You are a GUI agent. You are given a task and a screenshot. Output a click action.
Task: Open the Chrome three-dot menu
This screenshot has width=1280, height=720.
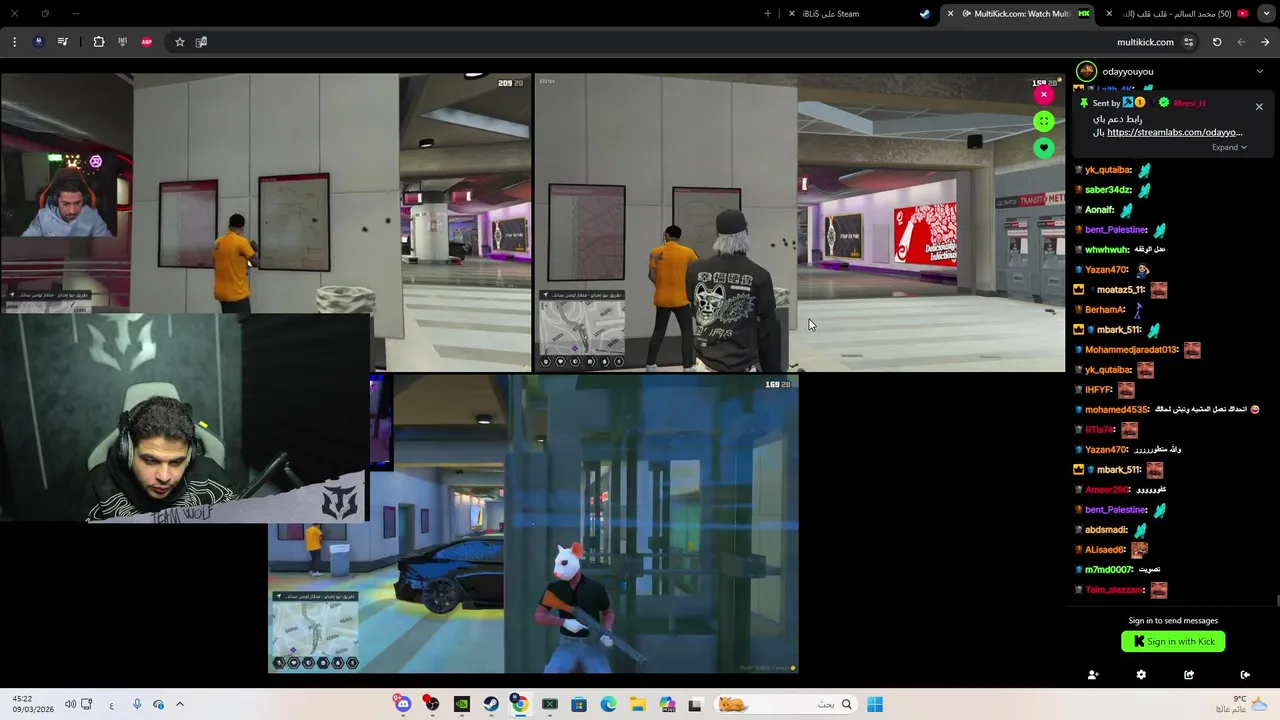tap(14, 42)
